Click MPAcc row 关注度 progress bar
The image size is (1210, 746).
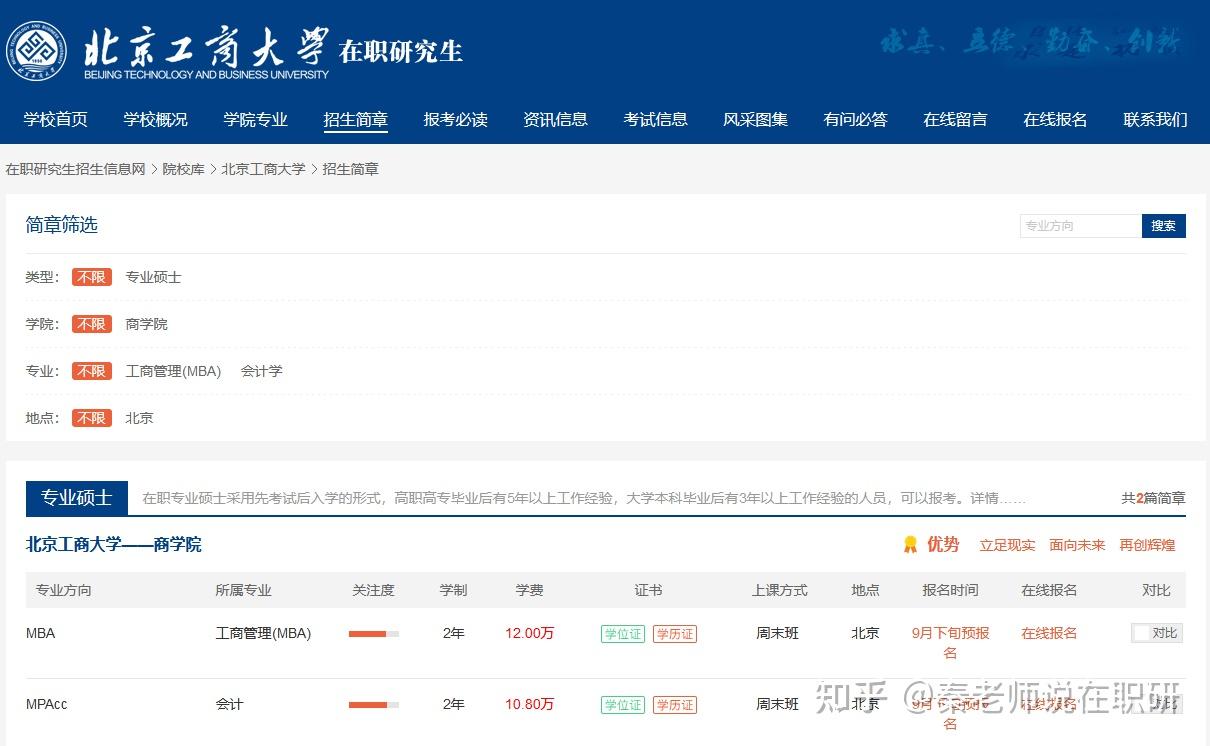[374, 705]
